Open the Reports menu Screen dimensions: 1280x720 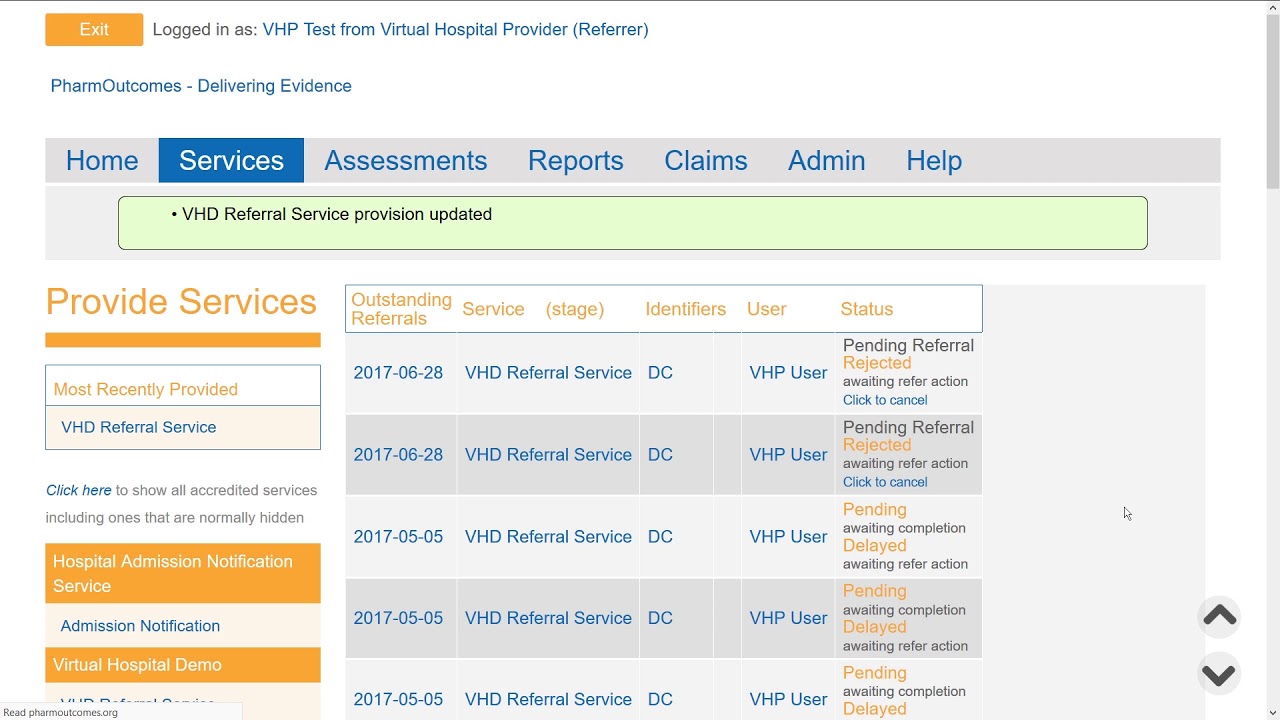click(575, 160)
